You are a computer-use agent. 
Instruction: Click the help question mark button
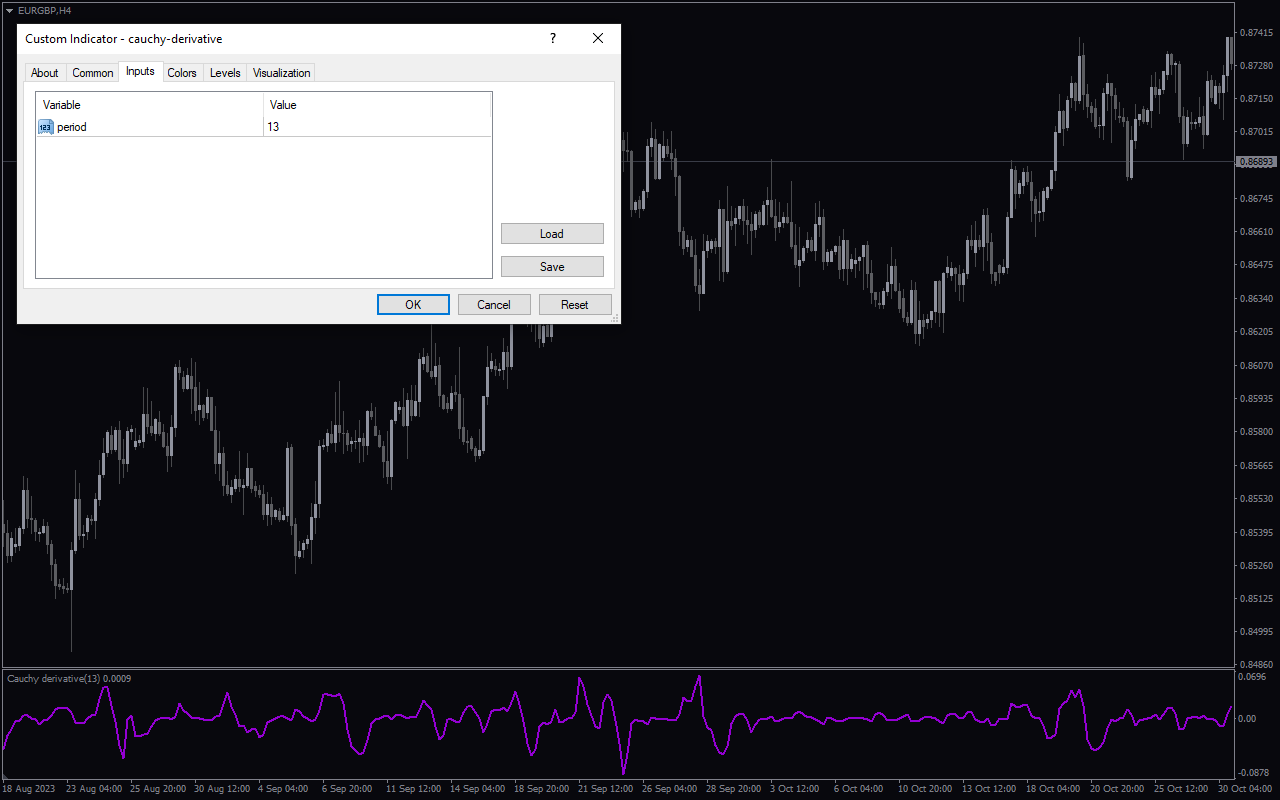coord(553,38)
